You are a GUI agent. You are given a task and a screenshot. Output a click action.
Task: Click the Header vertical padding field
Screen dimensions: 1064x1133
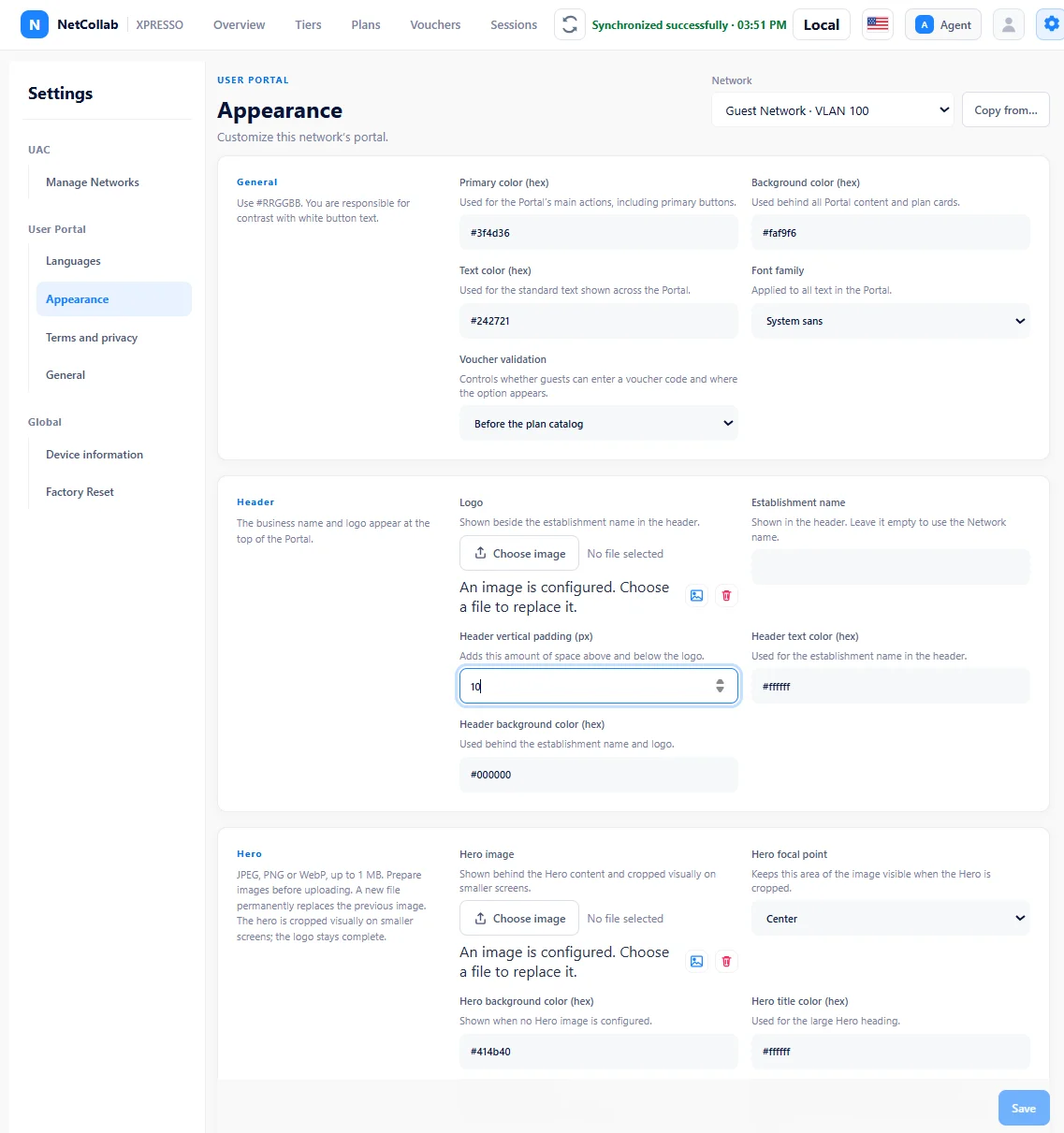pos(599,686)
